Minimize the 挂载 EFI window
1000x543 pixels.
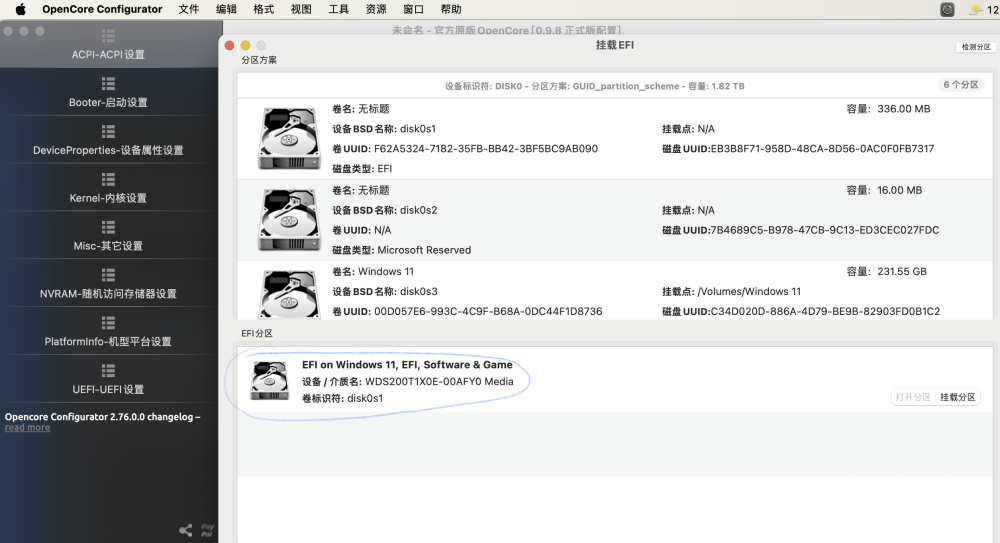pyautogui.click(x=246, y=45)
